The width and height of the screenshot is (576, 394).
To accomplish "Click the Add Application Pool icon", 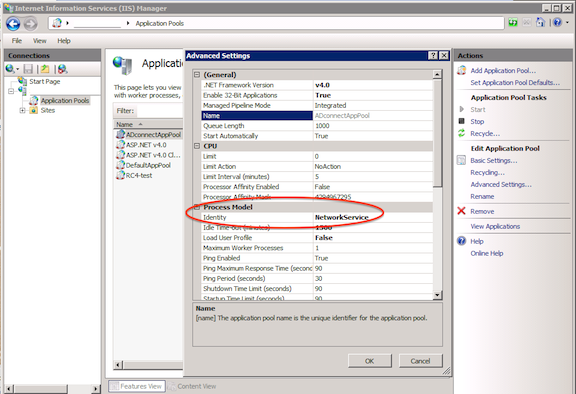I will pyautogui.click(x=461, y=70).
